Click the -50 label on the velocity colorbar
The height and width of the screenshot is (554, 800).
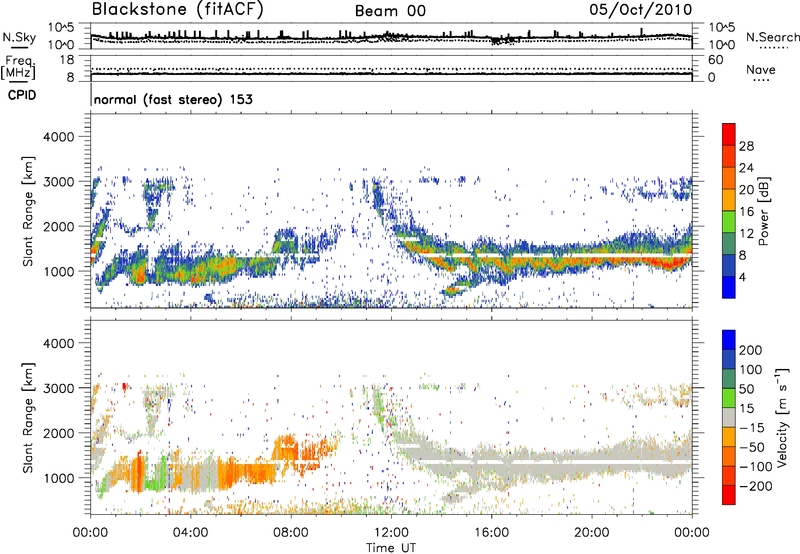[751, 447]
